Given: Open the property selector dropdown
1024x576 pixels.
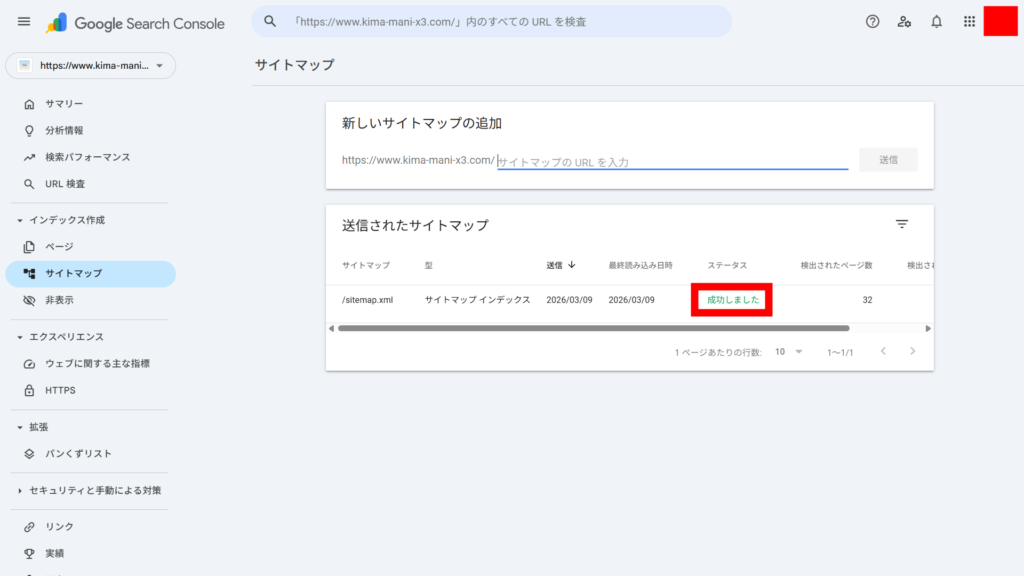Looking at the screenshot, I should pos(90,65).
